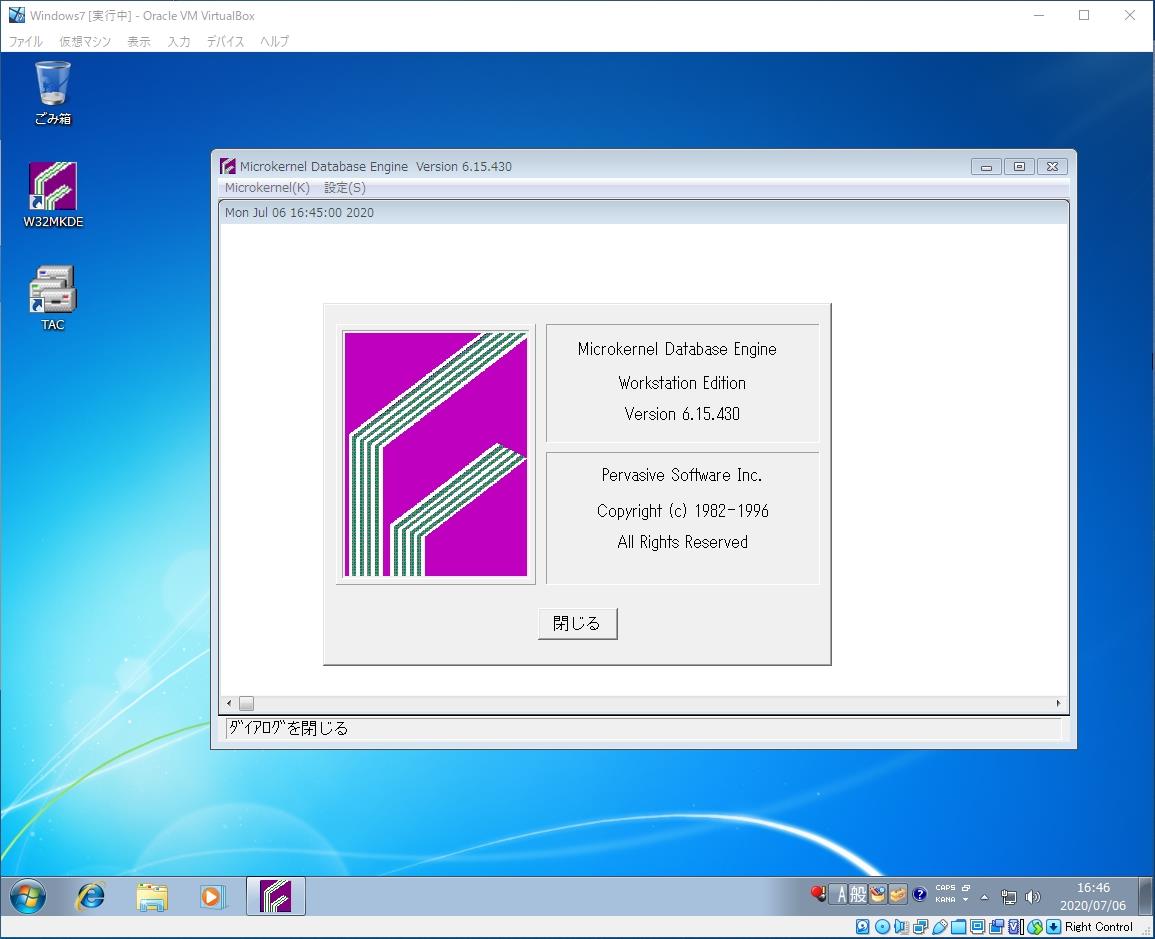The image size is (1155, 939).
Task: Open the language bar options dropdown arrow
Action: pos(966,900)
